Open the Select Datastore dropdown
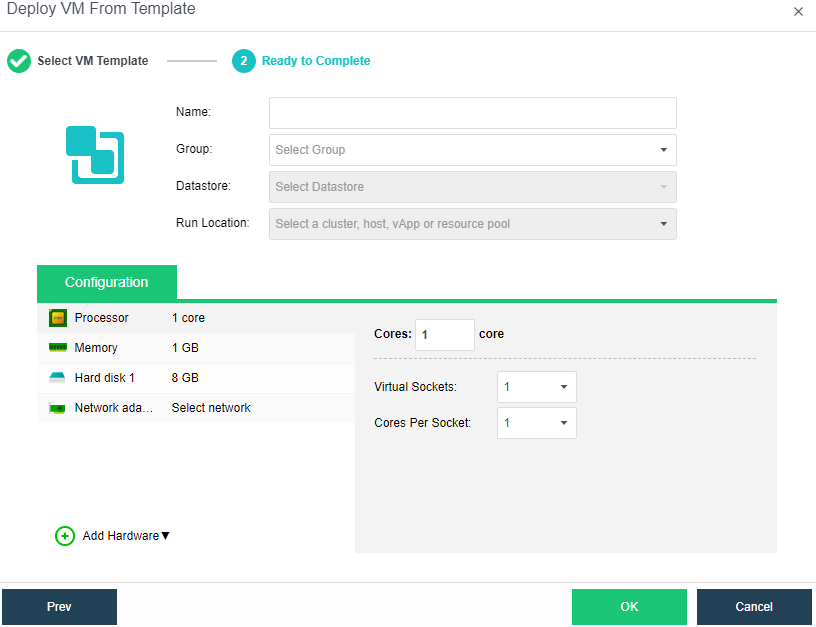This screenshot has width=816, height=627. (x=472, y=187)
